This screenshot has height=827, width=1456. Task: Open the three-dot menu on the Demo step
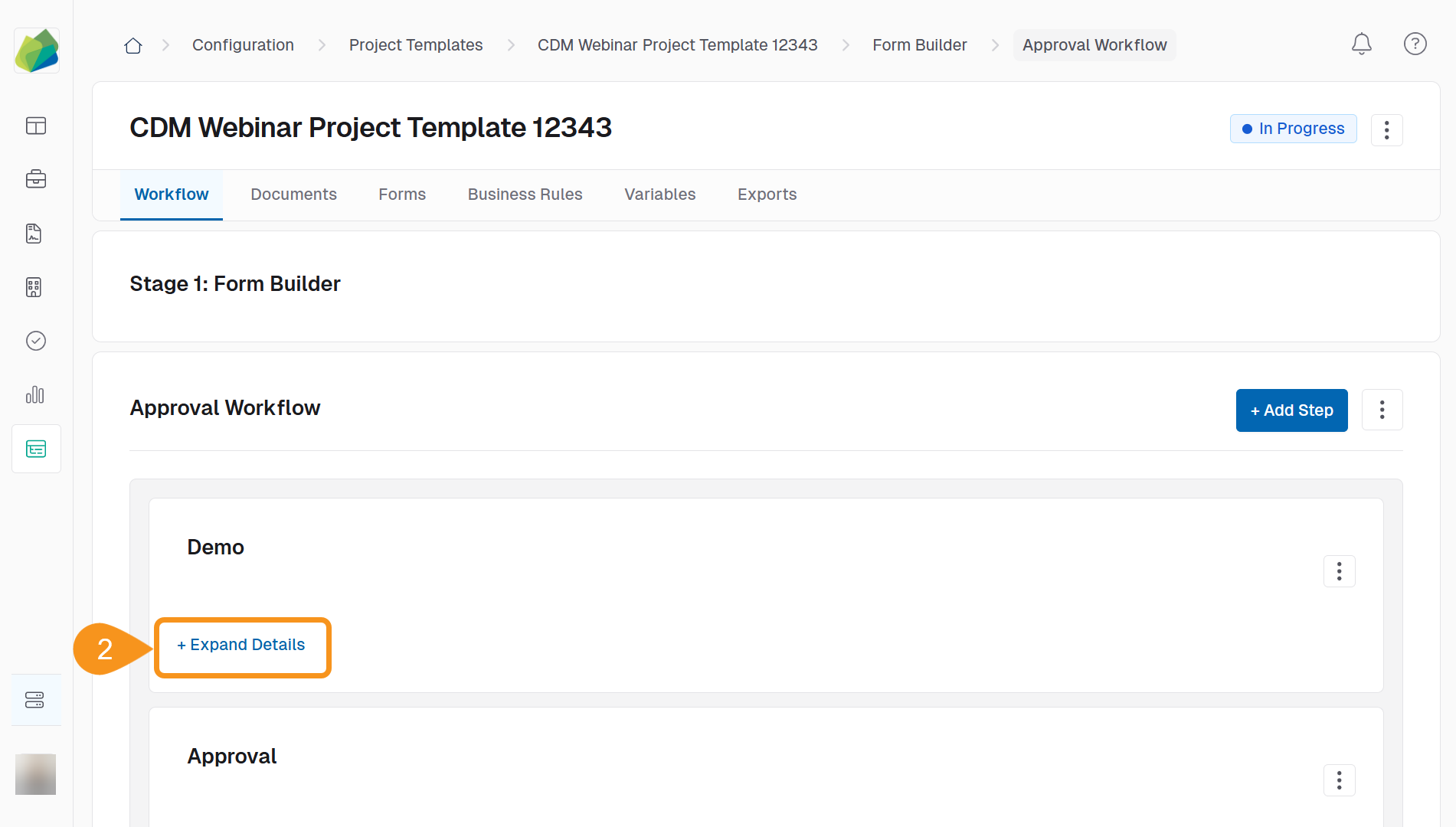[1340, 571]
